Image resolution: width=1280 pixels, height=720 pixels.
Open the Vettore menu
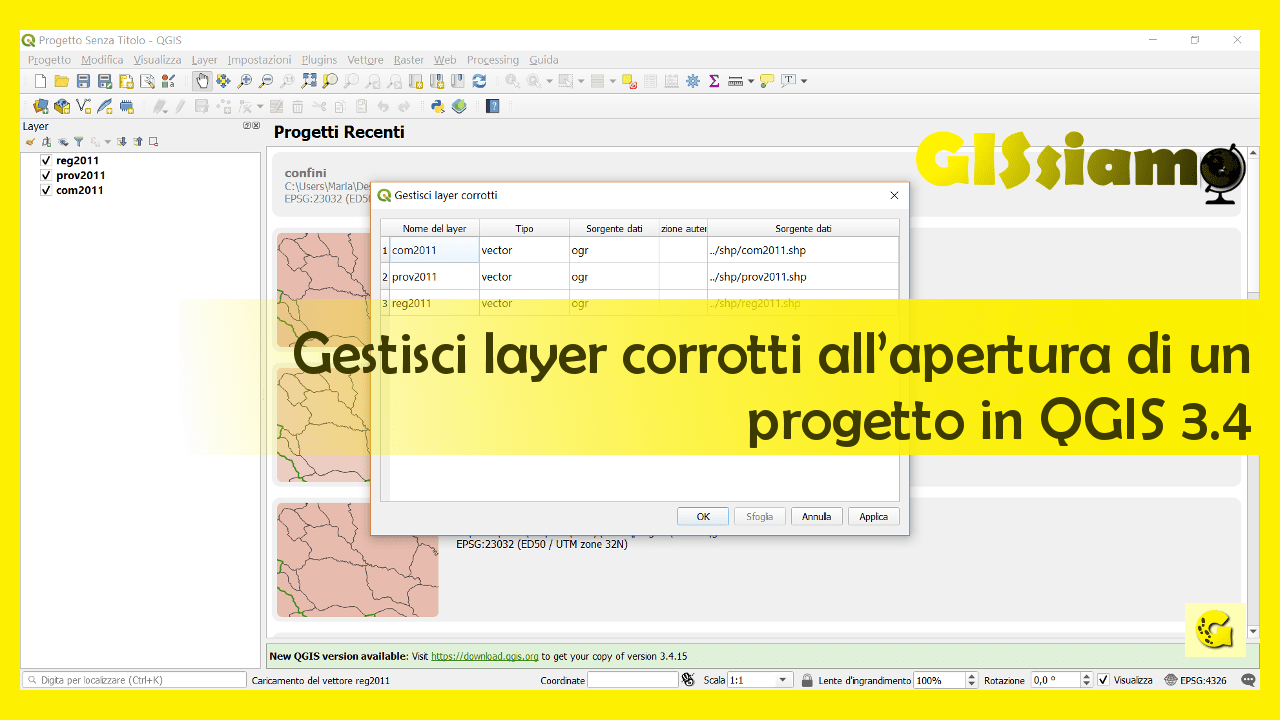pos(365,60)
